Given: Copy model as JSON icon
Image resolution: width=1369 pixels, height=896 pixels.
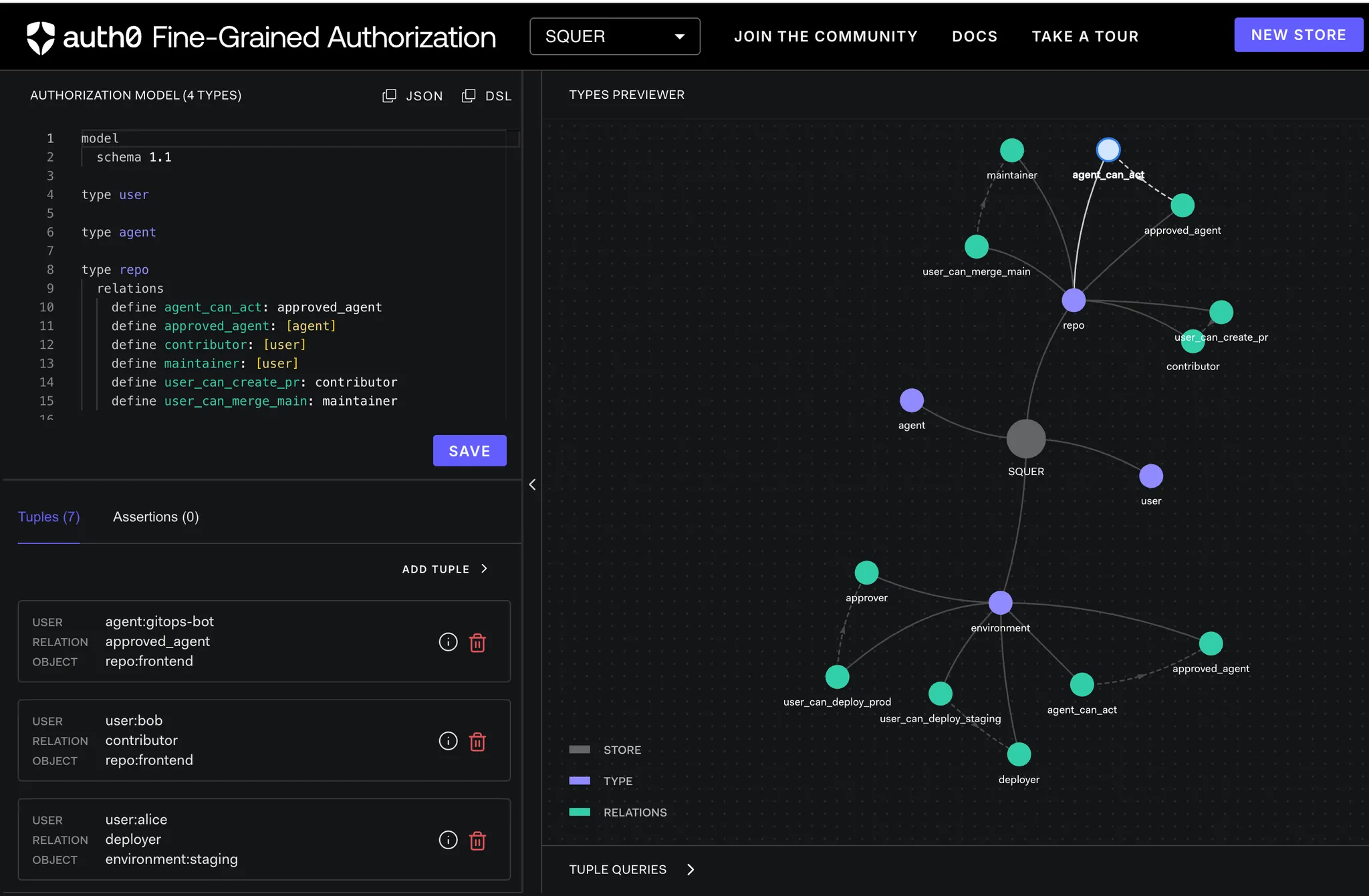Looking at the screenshot, I should pyautogui.click(x=389, y=96).
